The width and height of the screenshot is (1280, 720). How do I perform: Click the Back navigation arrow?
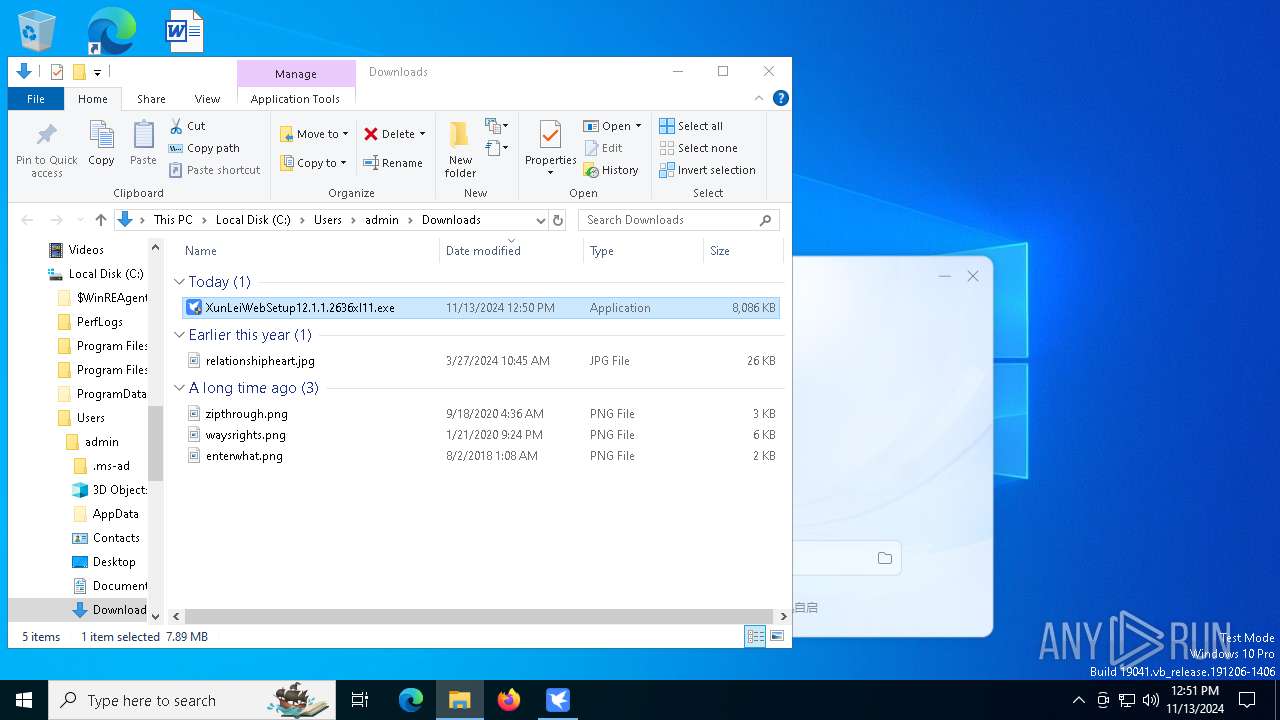[27, 220]
